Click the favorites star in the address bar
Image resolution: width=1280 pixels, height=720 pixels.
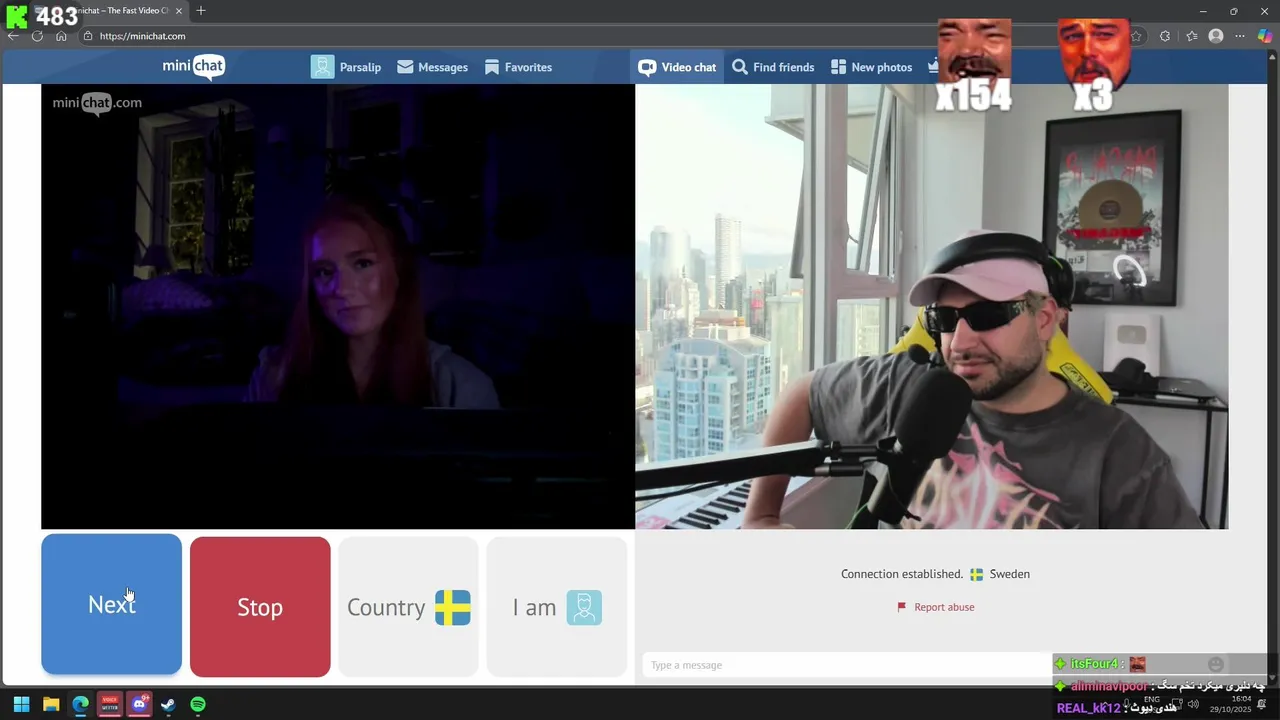coord(1136,36)
